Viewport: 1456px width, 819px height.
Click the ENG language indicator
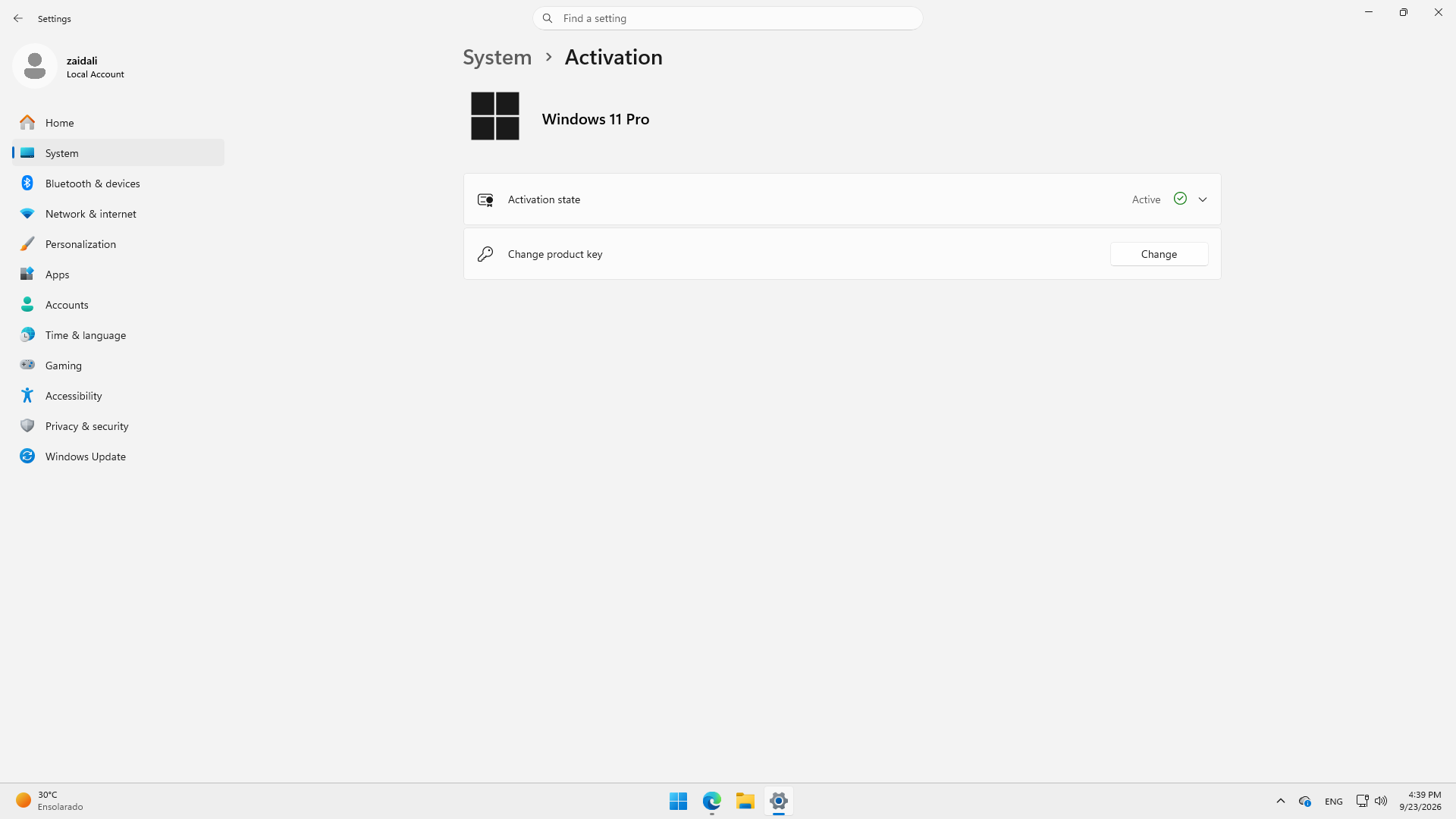click(x=1333, y=801)
